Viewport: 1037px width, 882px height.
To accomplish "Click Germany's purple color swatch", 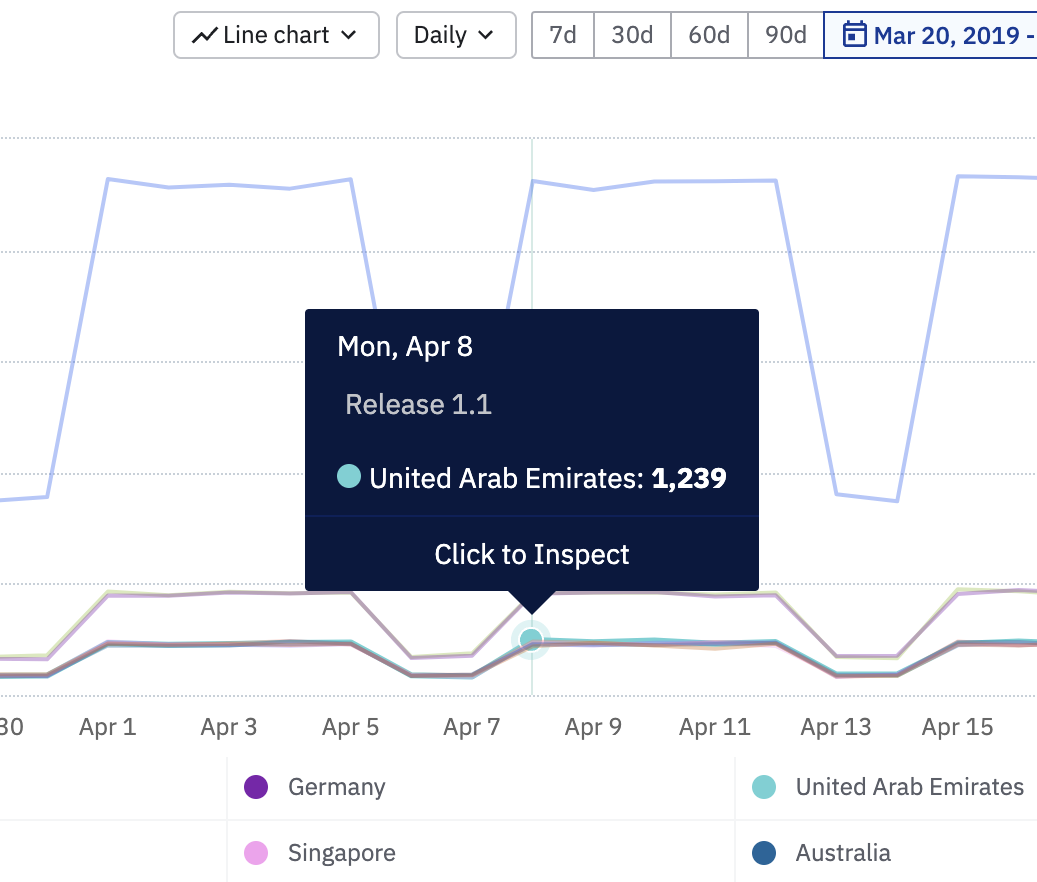I will click(x=257, y=787).
